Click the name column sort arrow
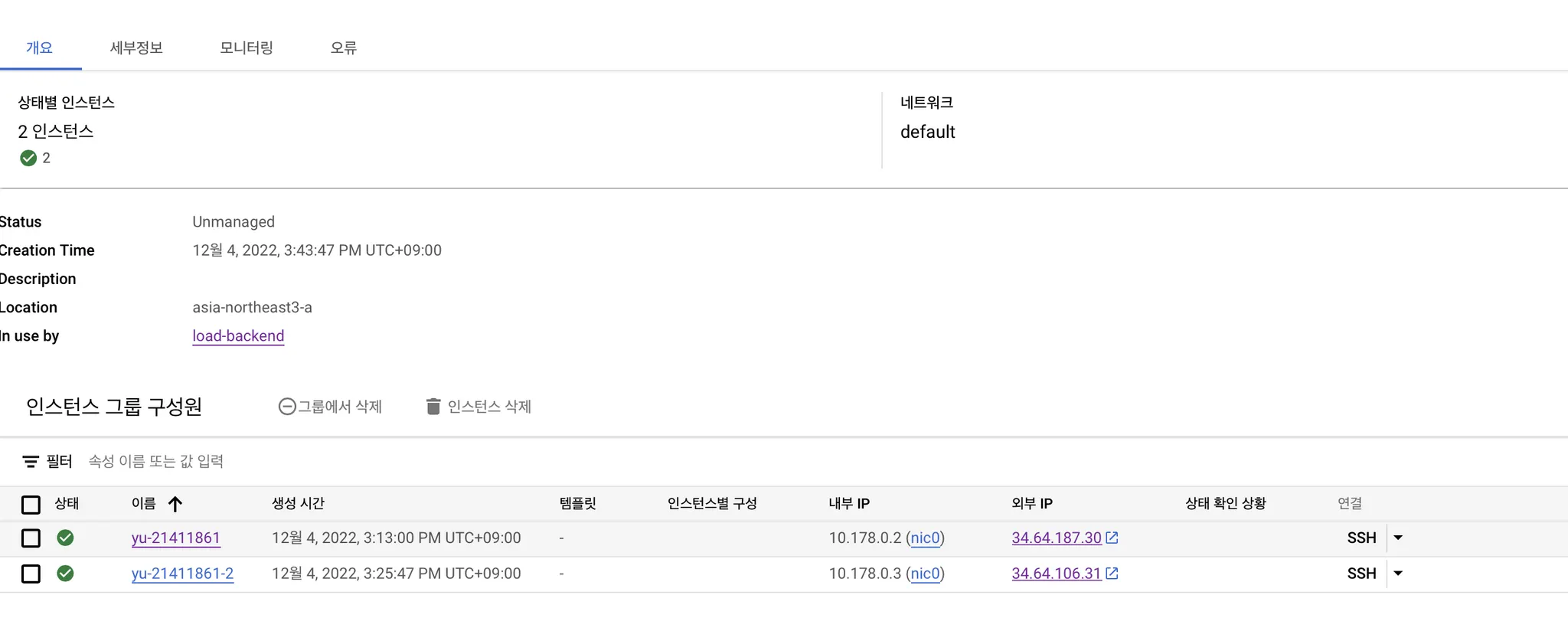The width and height of the screenshot is (1568, 631). tap(175, 504)
